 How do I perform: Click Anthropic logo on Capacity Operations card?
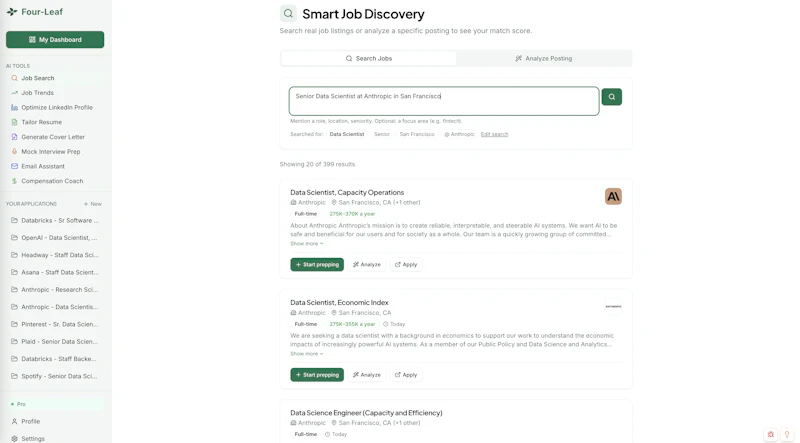613,196
